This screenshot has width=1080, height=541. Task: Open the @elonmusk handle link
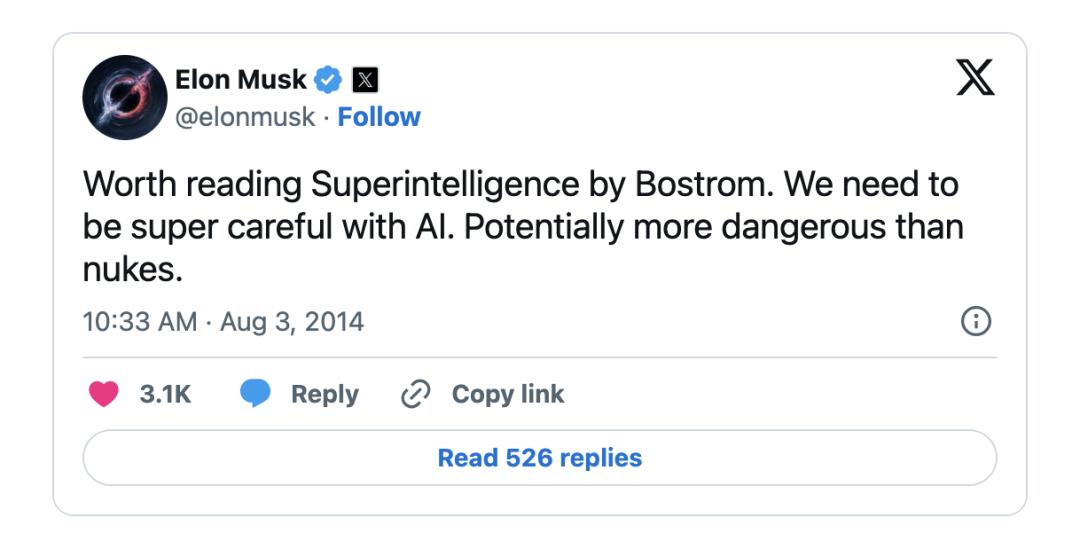(245, 117)
